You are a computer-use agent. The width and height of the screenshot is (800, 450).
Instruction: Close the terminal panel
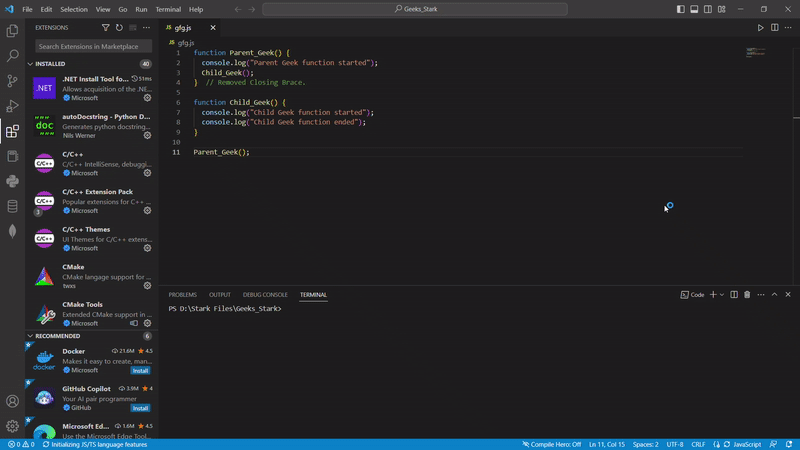(788, 294)
